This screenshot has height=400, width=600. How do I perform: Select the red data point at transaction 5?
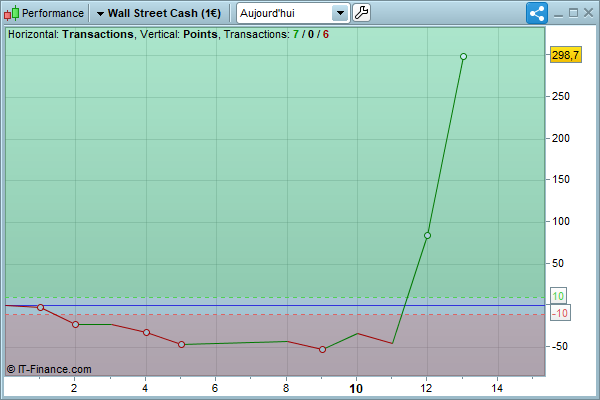tap(181, 344)
